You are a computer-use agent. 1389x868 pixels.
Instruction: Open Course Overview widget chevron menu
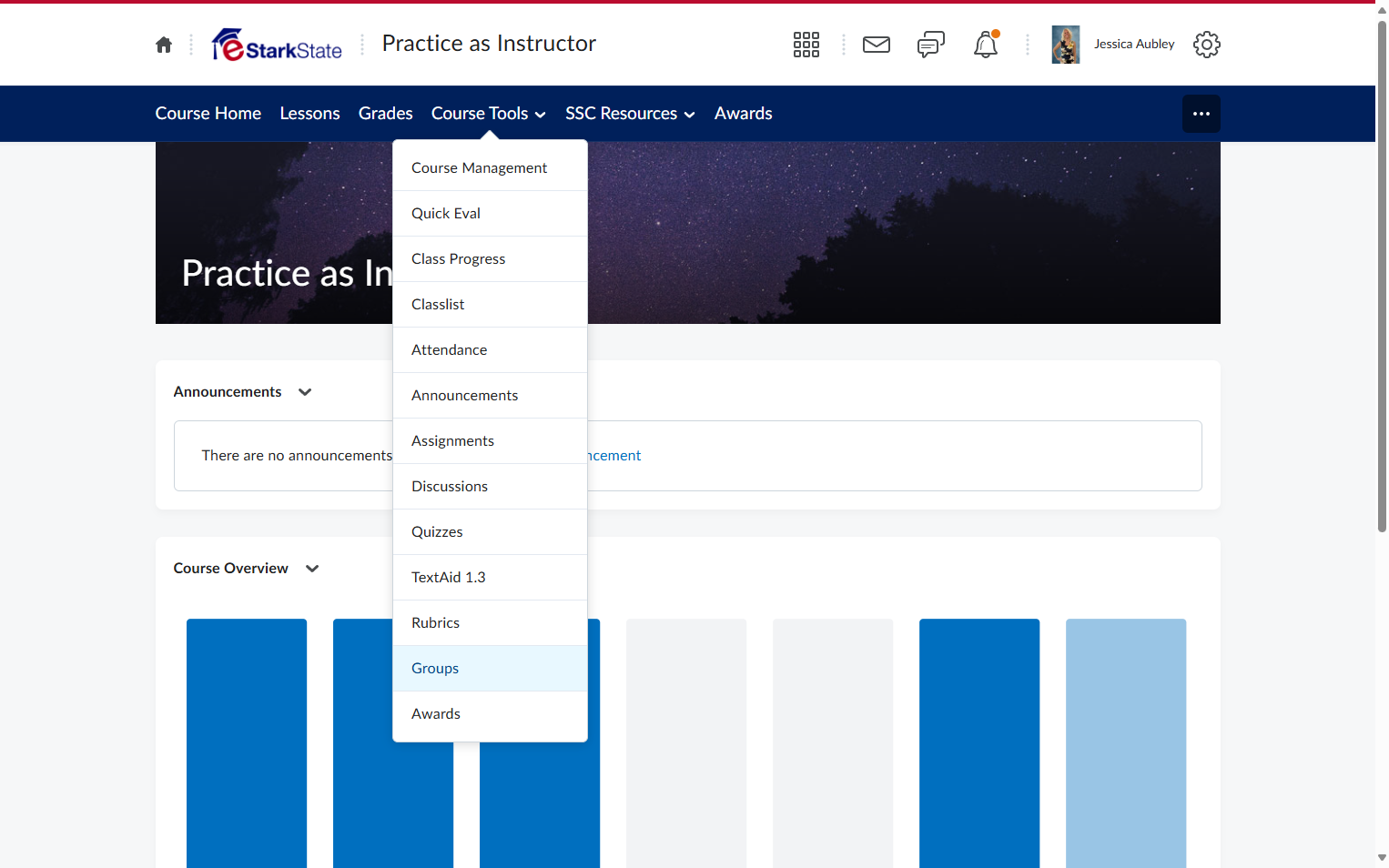pyautogui.click(x=312, y=569)
